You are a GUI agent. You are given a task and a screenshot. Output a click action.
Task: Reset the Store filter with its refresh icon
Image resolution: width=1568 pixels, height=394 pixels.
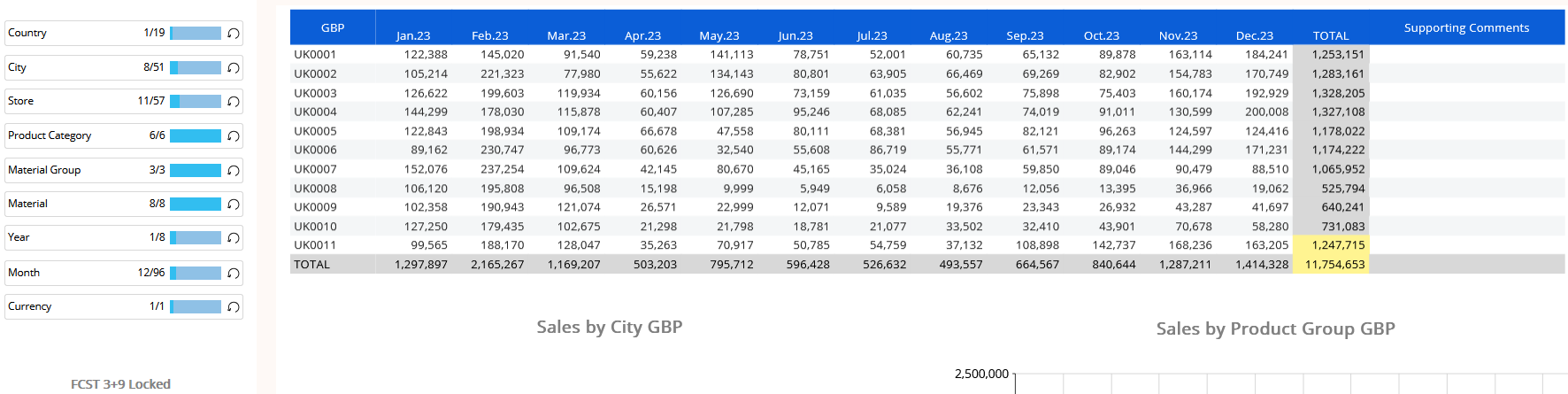pyautogui.click(x=234, y=102)
